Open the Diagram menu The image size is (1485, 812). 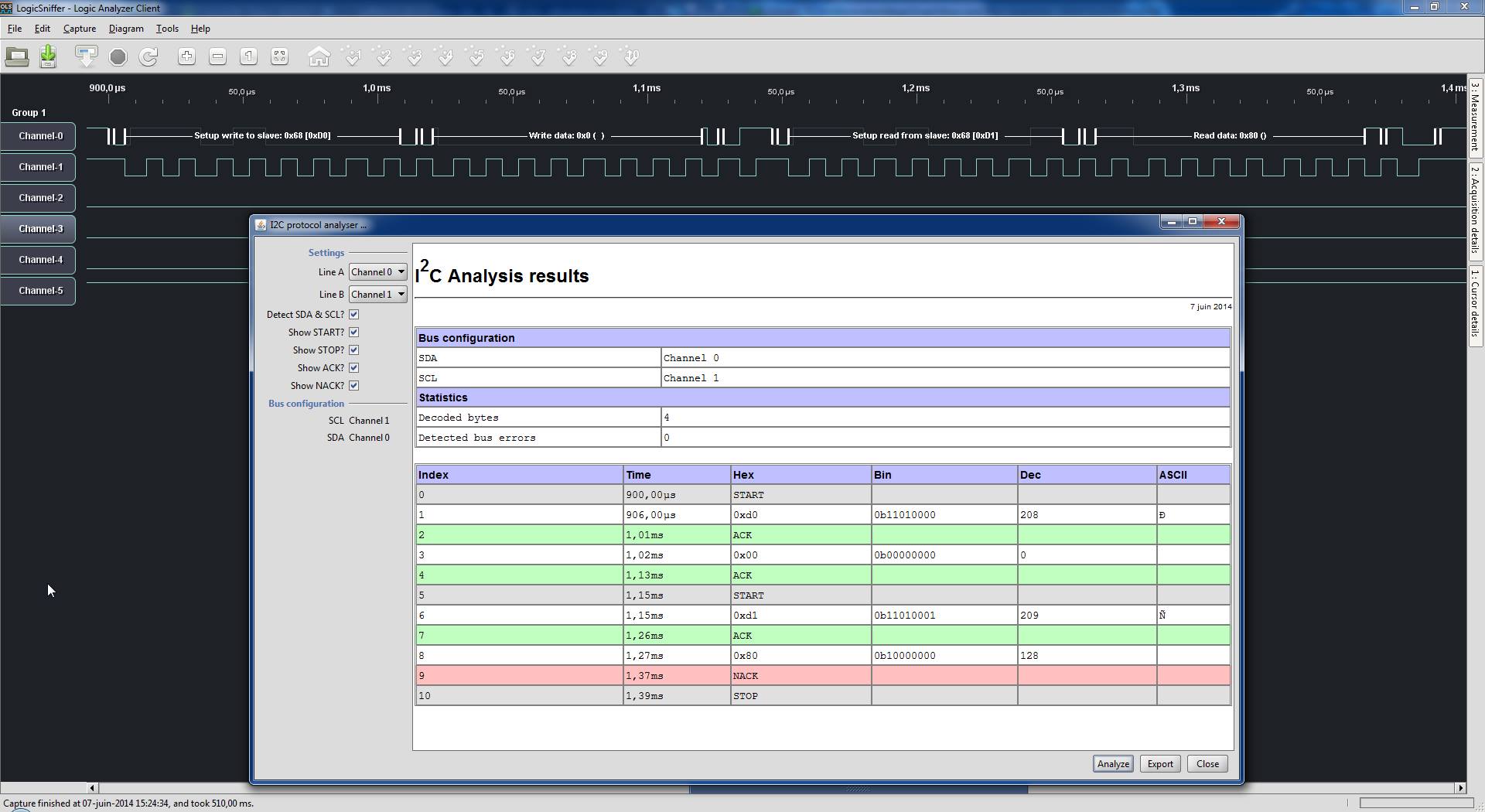click(126, 29)
